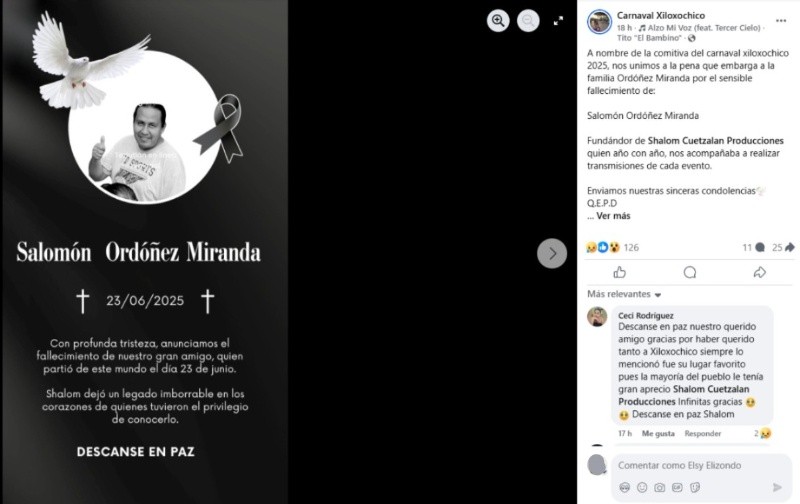
Task: Insert a GIF in comment
Action: tap(677, 488)
